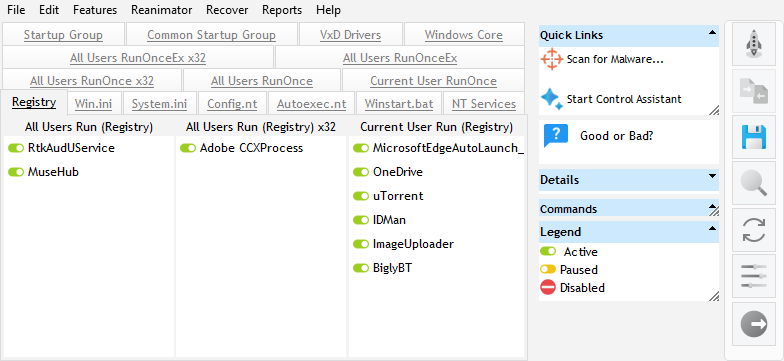
Task: Disable the OneDrive startup switch
Action: coord(361,172)
